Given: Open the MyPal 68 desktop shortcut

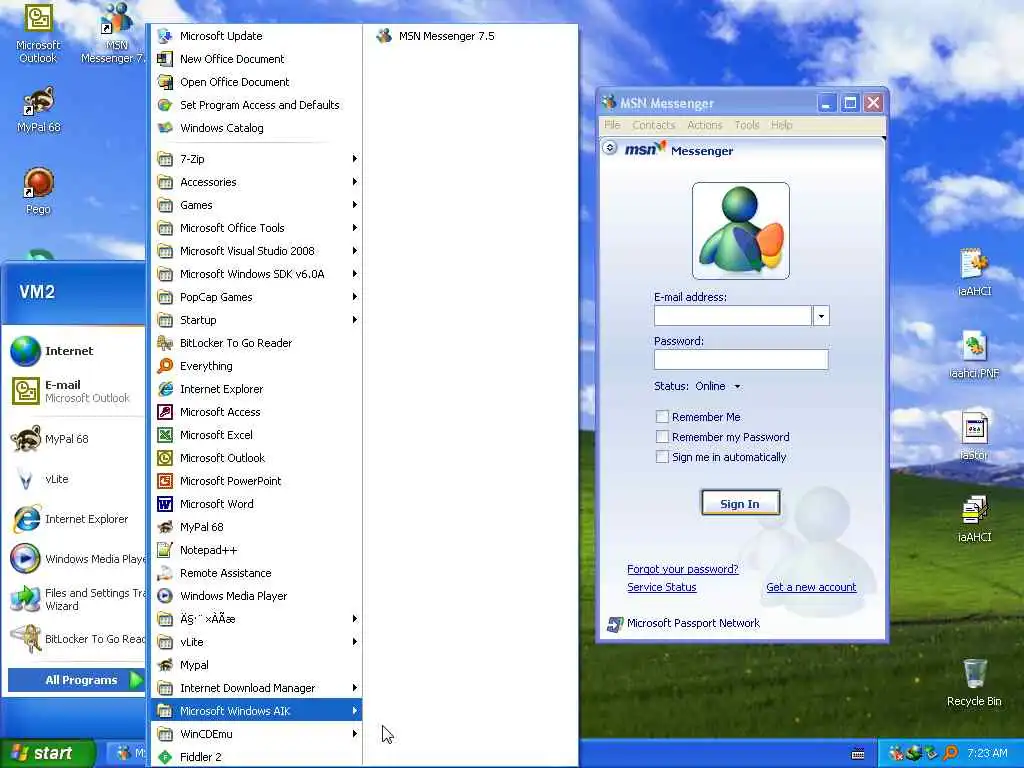Looking at the screenshot, I should [x=39, y=110].
